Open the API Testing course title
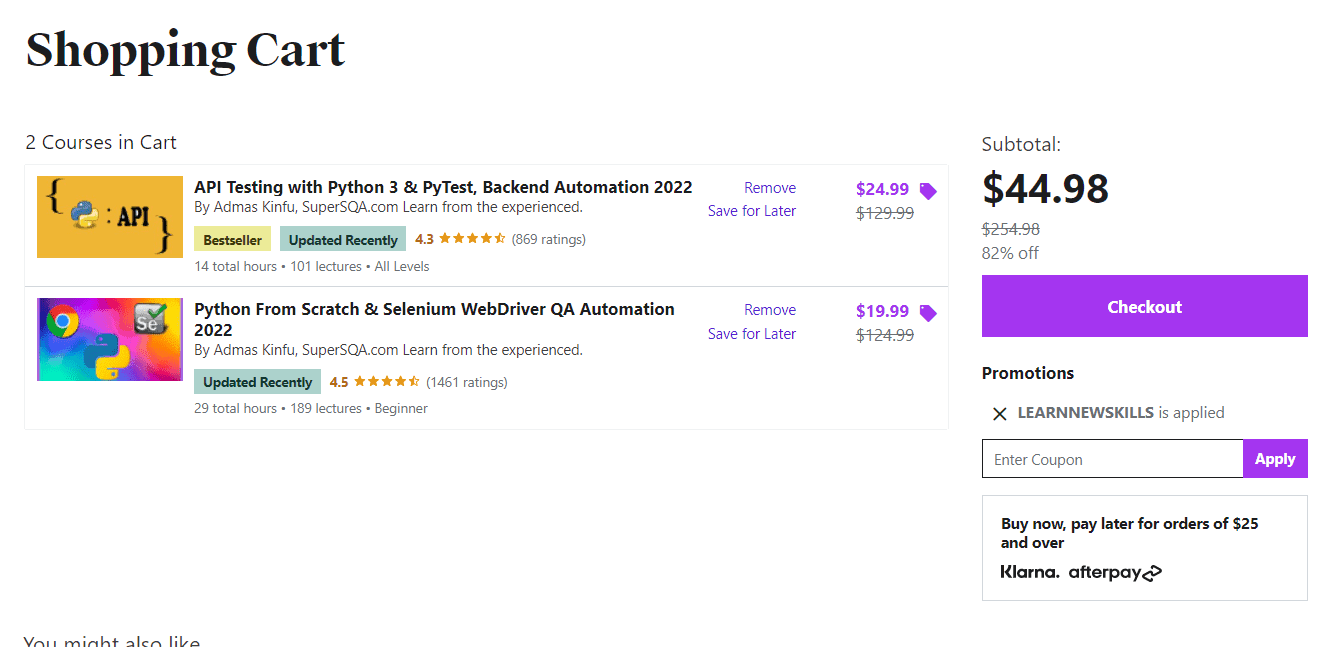1335x647 pixels. (x=443, y=186)
